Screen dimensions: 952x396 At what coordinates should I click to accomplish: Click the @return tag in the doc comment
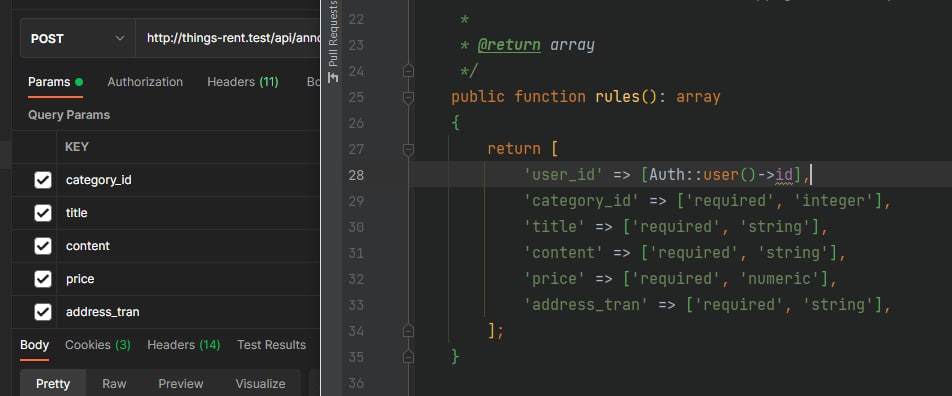pyautogui.click(x=509, y=45)
